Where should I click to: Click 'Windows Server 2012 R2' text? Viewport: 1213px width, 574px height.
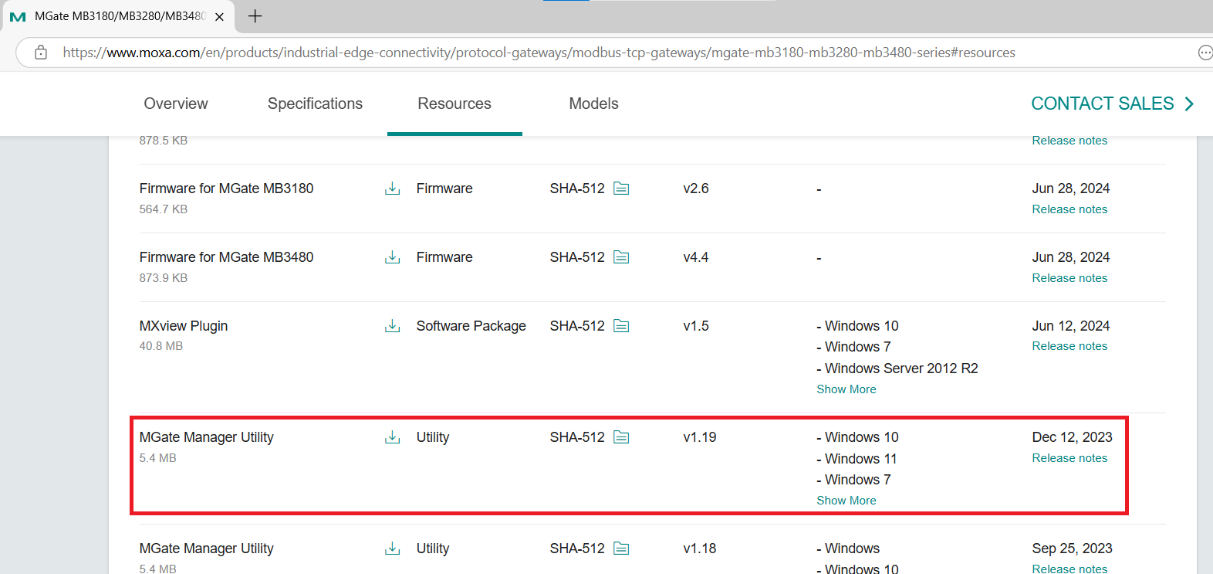click(901, 368)
